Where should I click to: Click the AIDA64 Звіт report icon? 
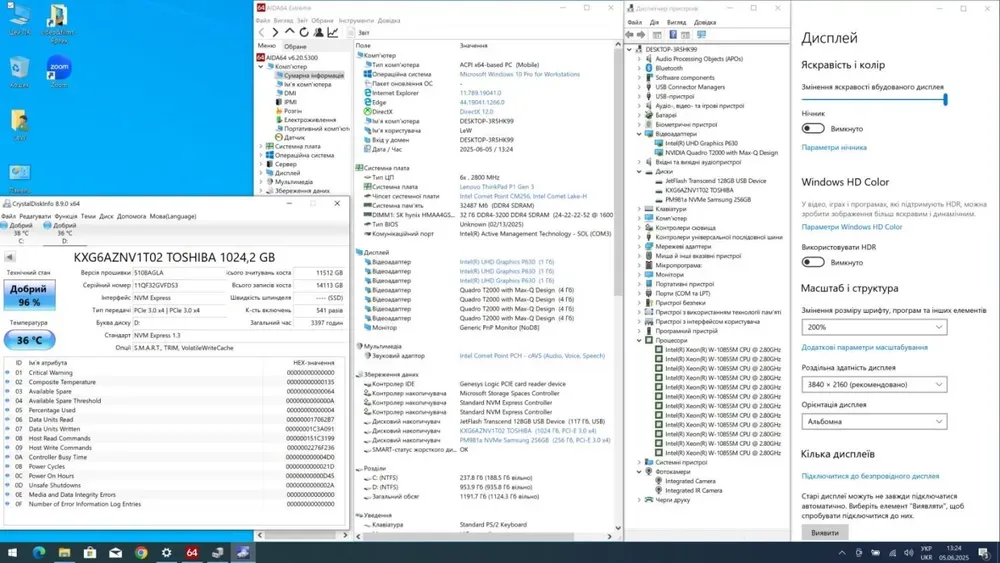[351, 33]
